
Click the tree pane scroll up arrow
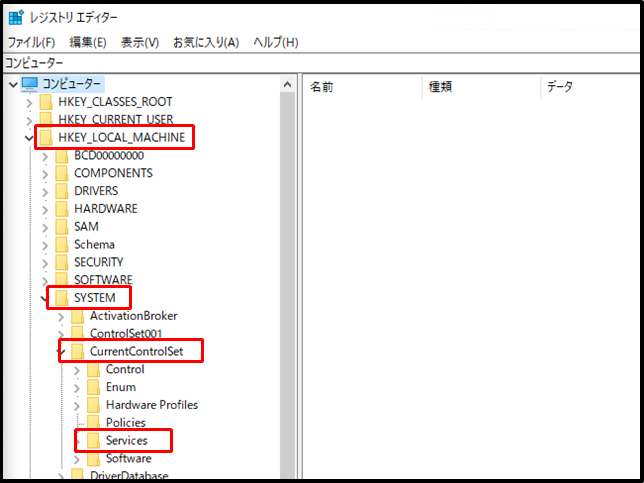click(x=288, y=85)
